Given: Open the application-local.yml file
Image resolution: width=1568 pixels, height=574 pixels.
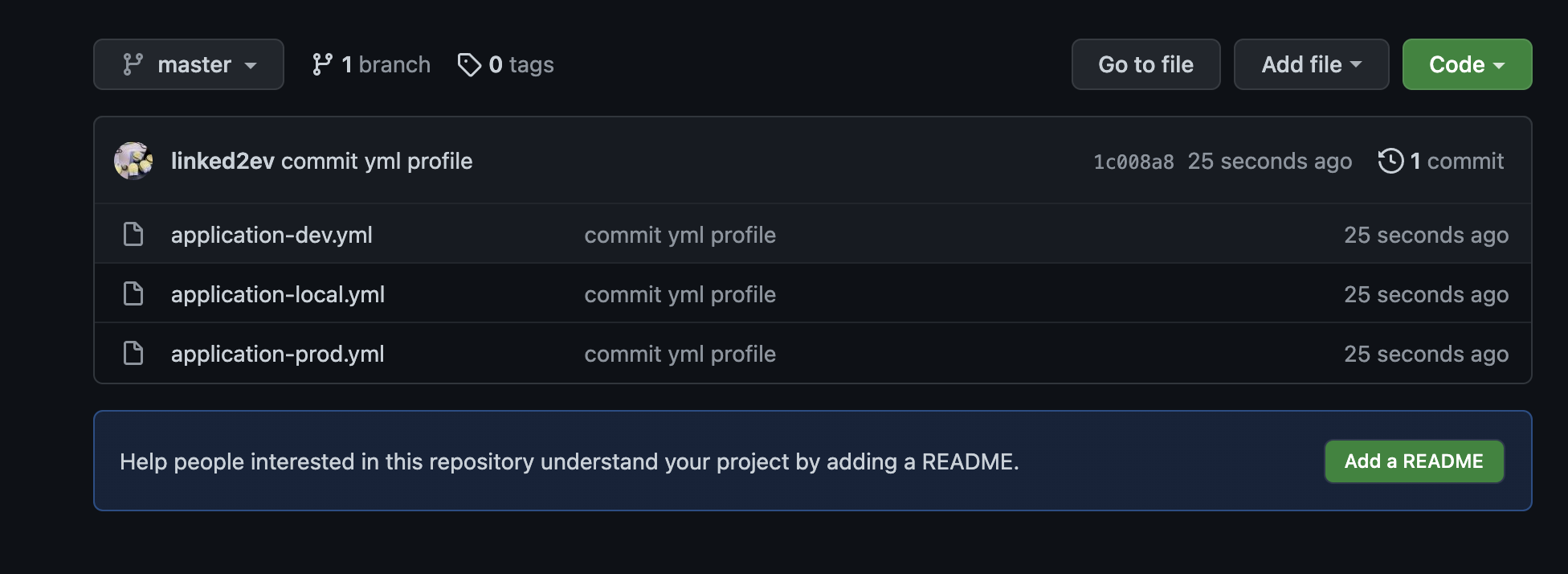Looking at the screenshot, I should [x=278, y=294].
